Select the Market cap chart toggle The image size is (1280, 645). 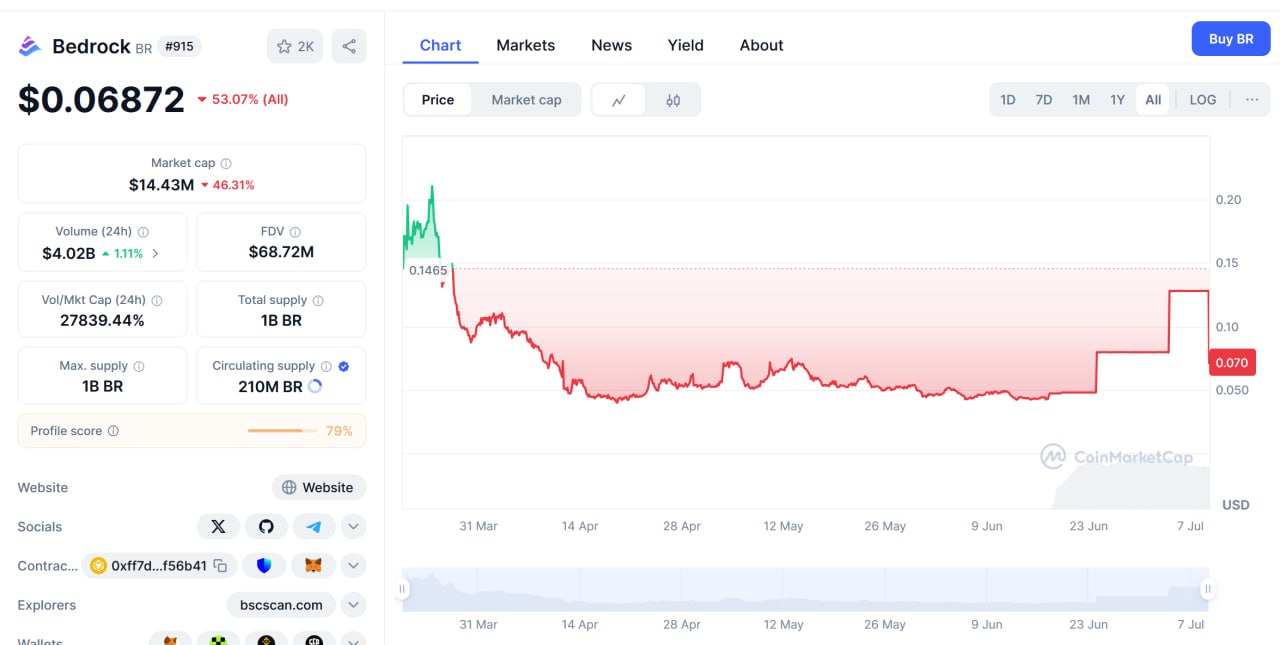pos(526,100)
